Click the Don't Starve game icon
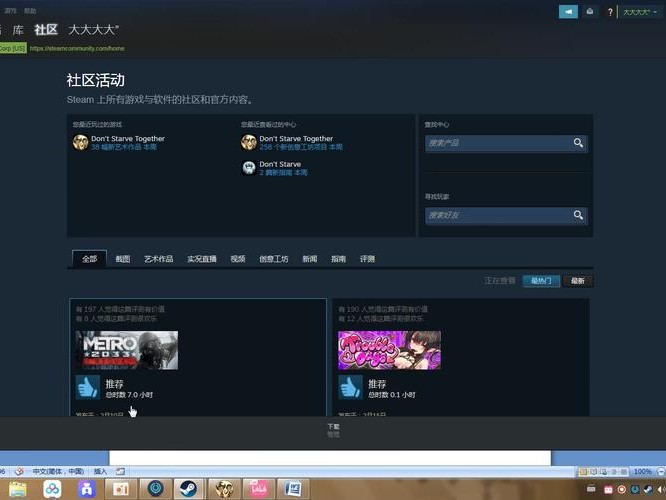Viewport: 666px width, 500px height. [249, 168]
